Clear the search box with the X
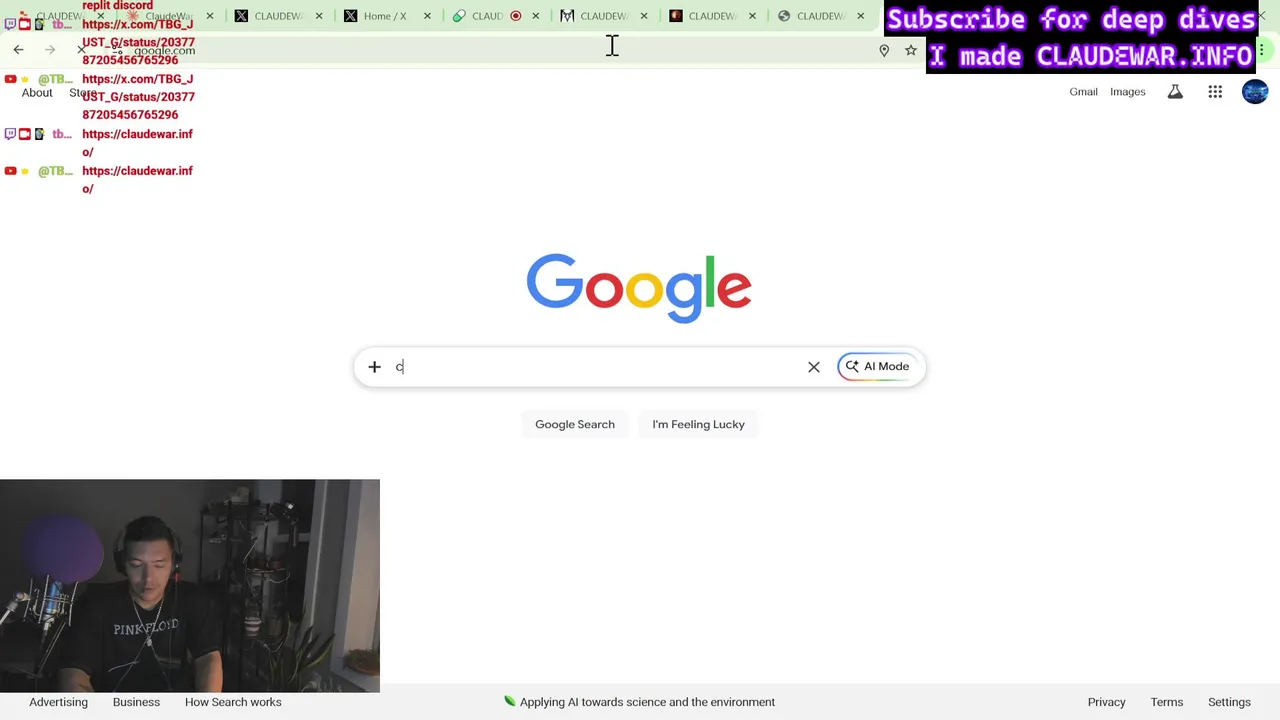The width and height of the screenshot is (1280, 720). pos(814,367)
